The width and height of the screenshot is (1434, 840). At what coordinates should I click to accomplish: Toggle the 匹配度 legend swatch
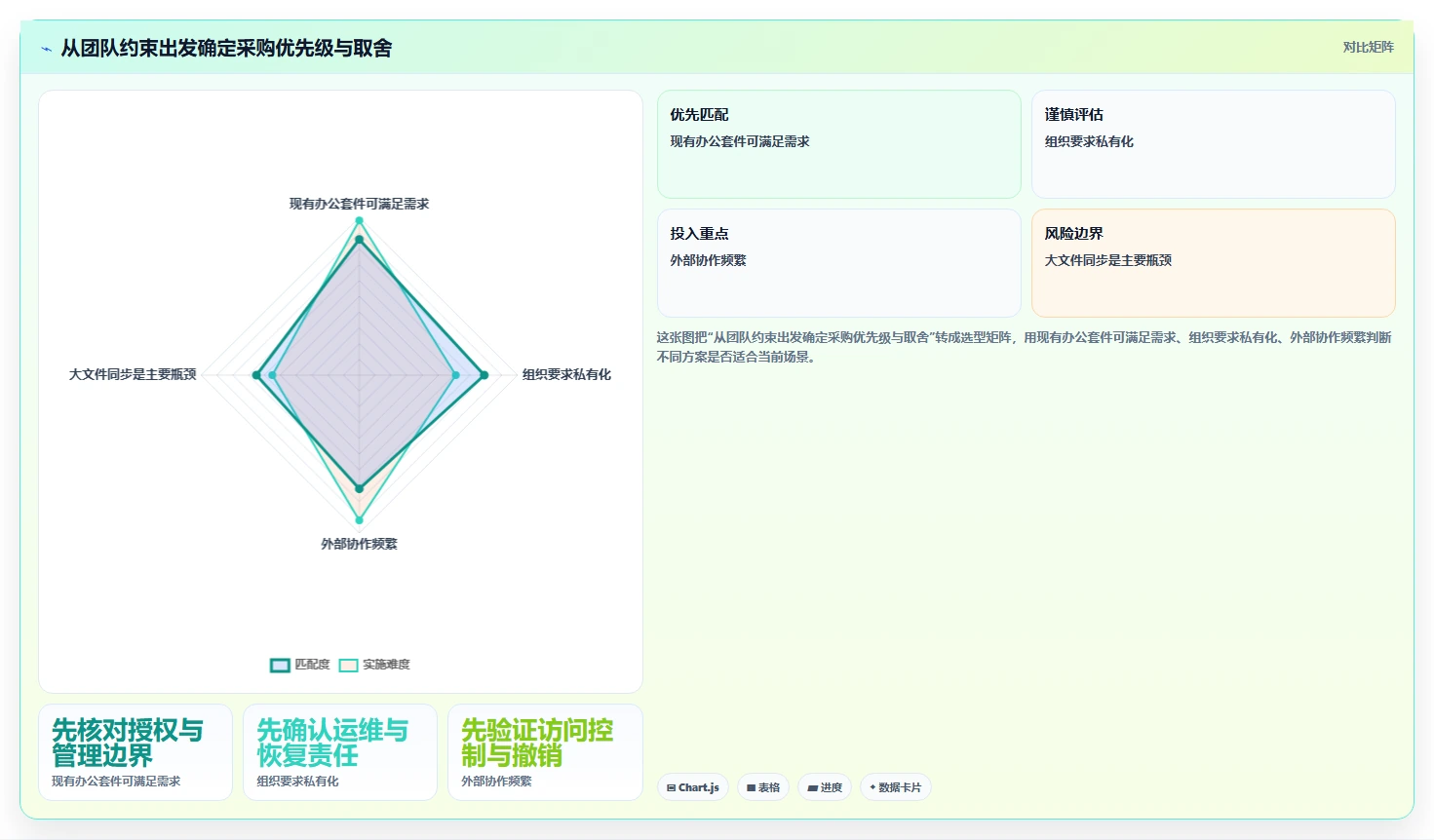coord(280,665)
